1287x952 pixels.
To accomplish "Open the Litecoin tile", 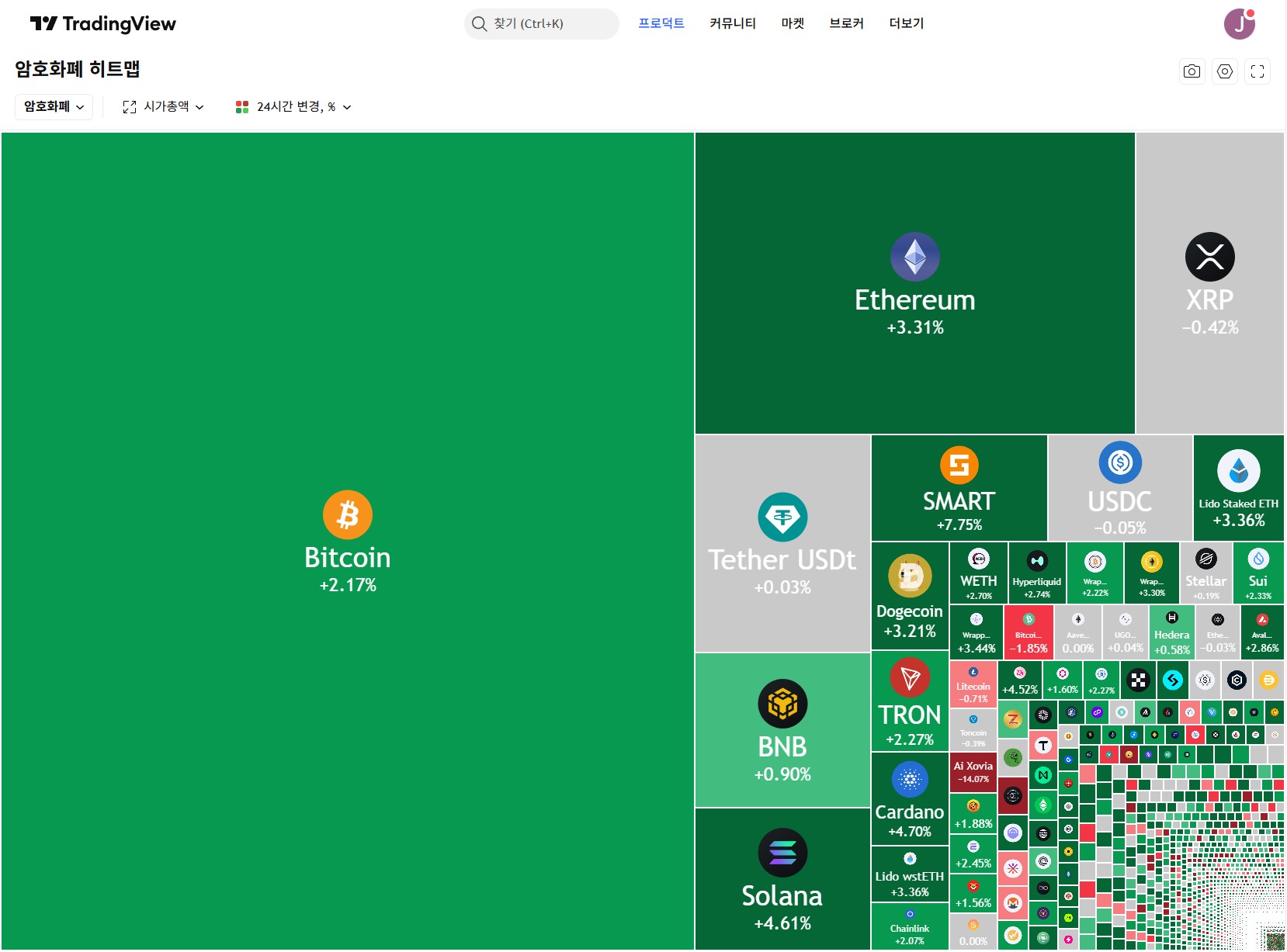I will (x=973, y=684).
